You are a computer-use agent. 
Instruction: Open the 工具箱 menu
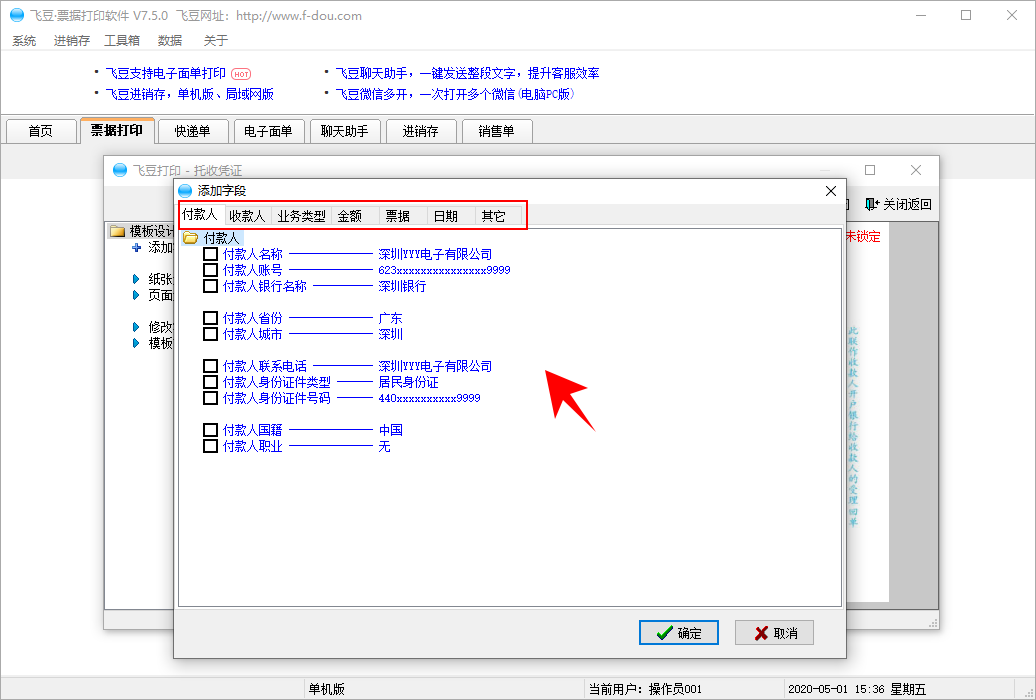122,41
